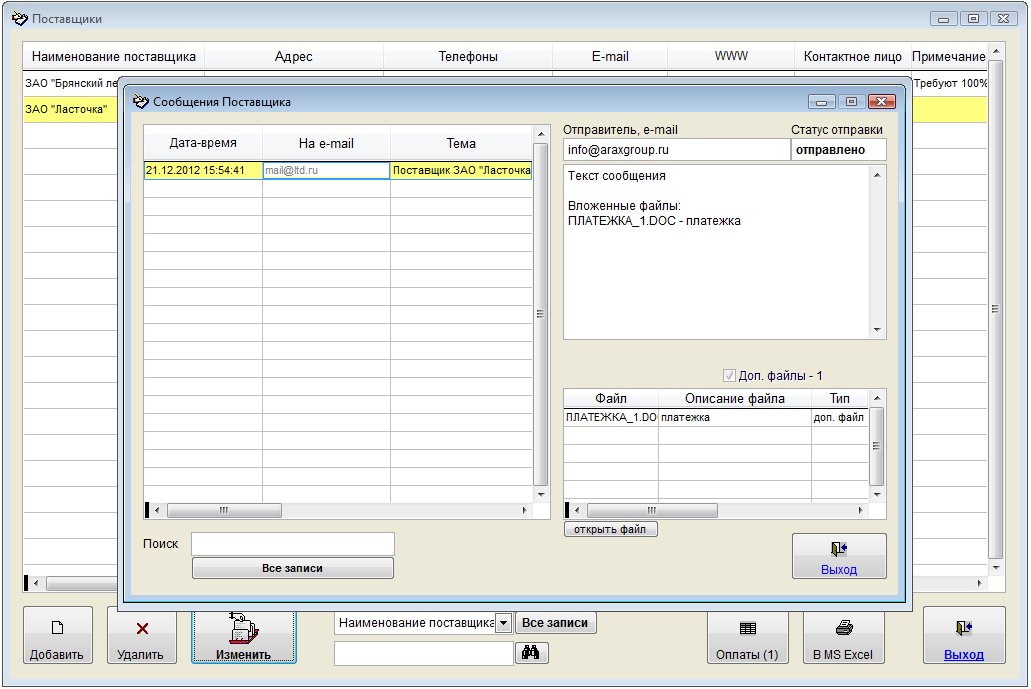Click the binoculars search icon
This screenshot has height=689, width=1031.
point(530,653)
